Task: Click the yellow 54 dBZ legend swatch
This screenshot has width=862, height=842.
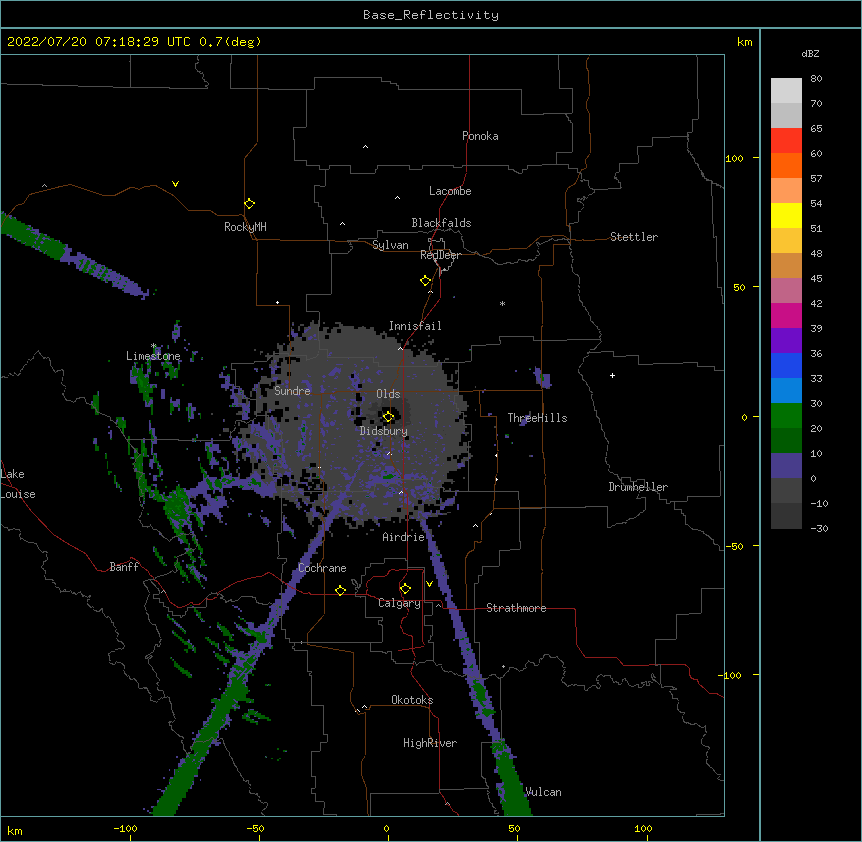Action: tap(786, 215)
